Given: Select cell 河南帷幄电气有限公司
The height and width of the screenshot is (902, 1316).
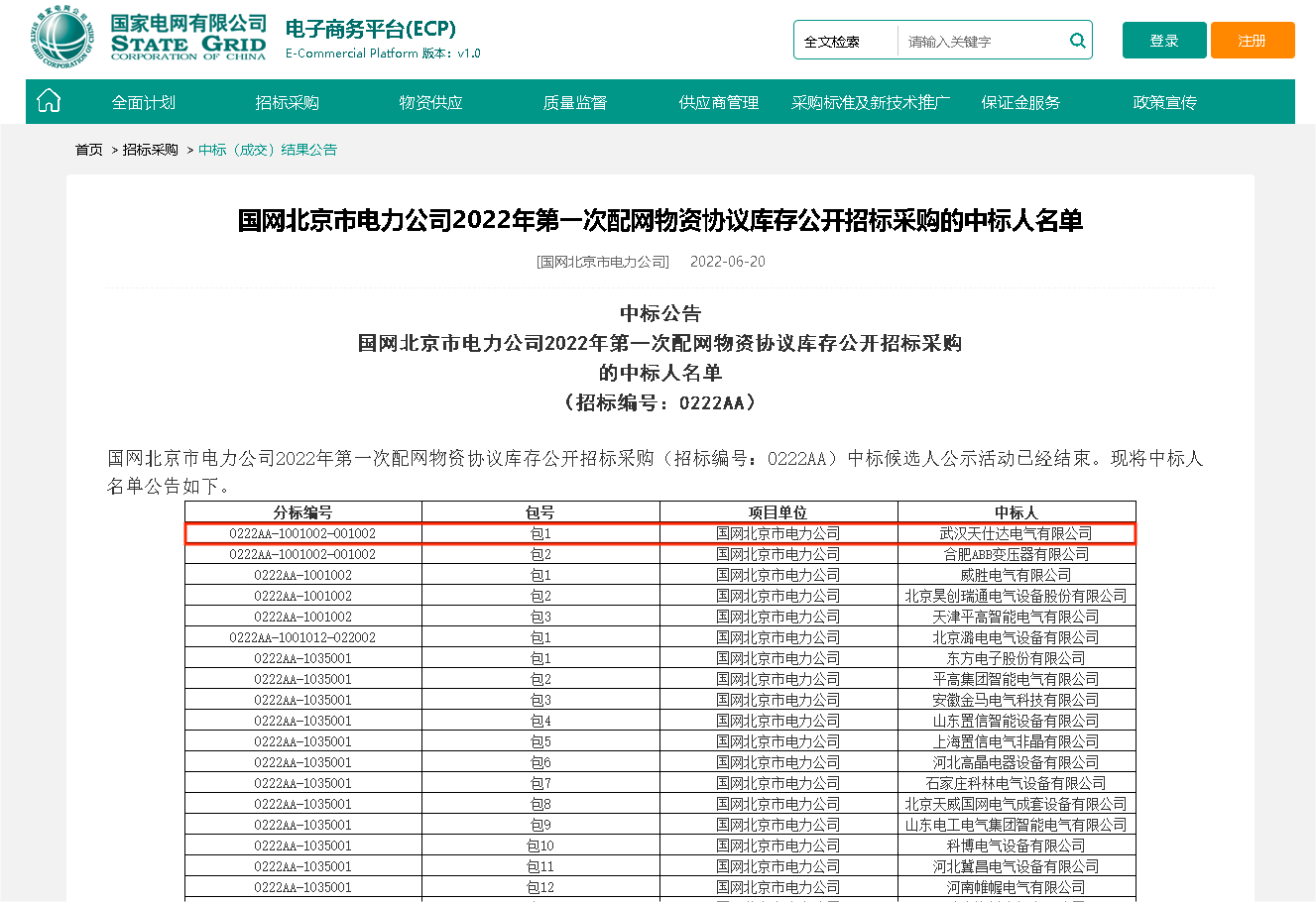Looking at the screenshot, I should (1017, 887).
